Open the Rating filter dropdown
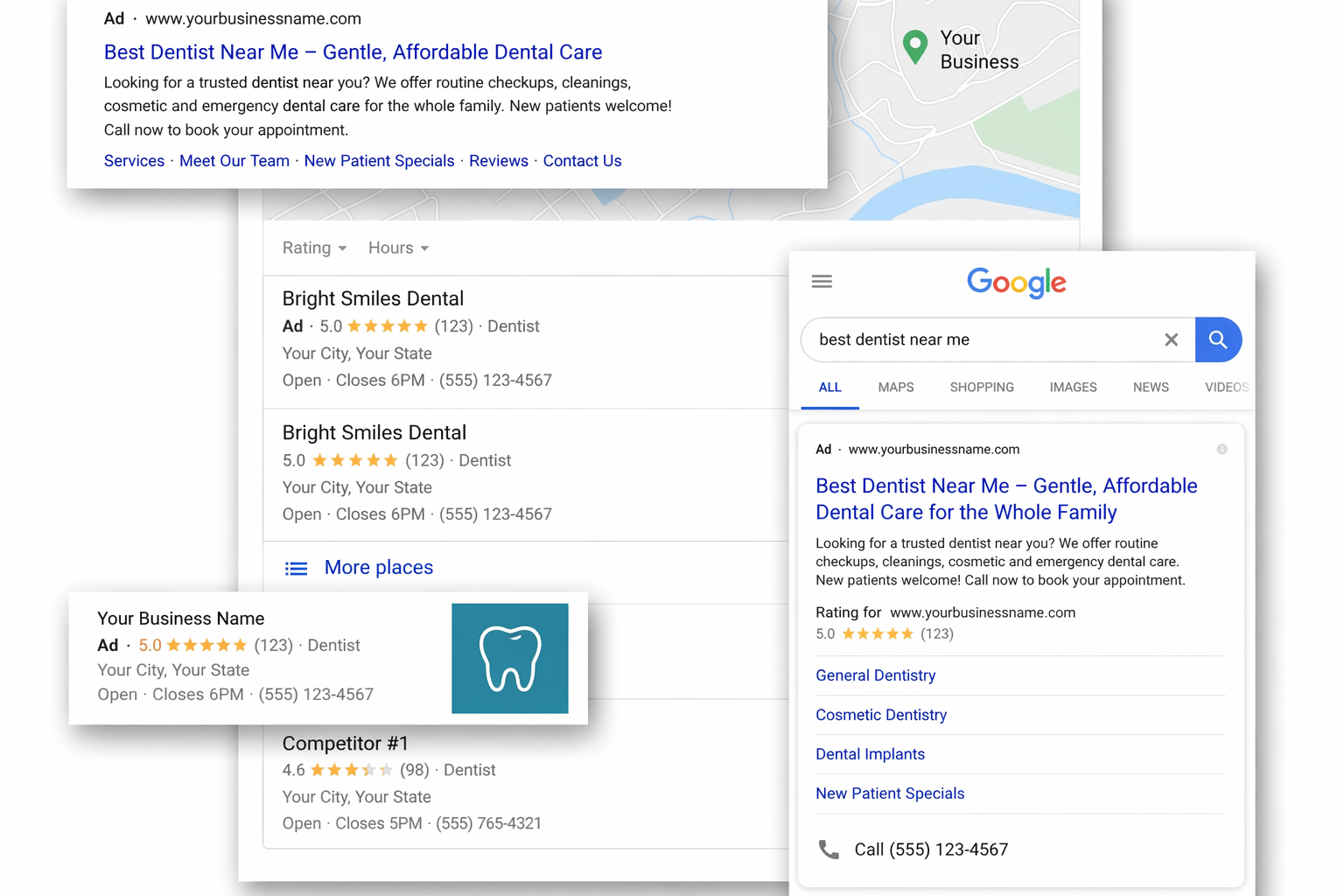This screenshot has width=1344, height=896. click(x=313, y=248)
